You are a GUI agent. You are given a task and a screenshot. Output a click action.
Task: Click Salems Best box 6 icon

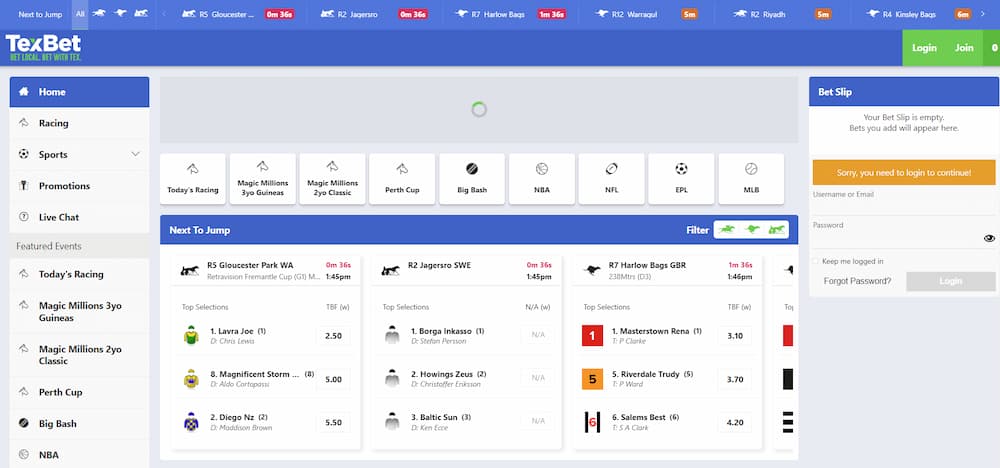point(592,422)
